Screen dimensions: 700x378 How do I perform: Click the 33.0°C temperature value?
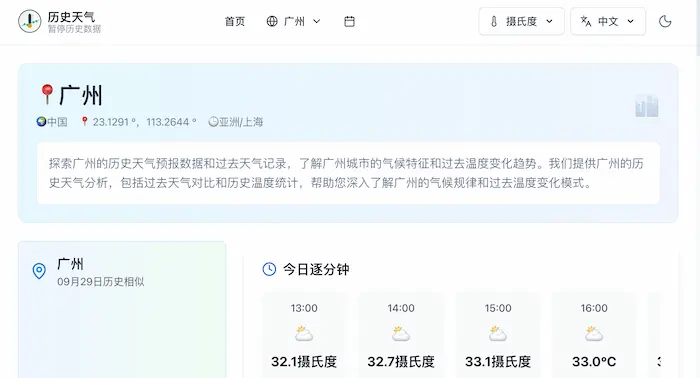tap(594, 361)
